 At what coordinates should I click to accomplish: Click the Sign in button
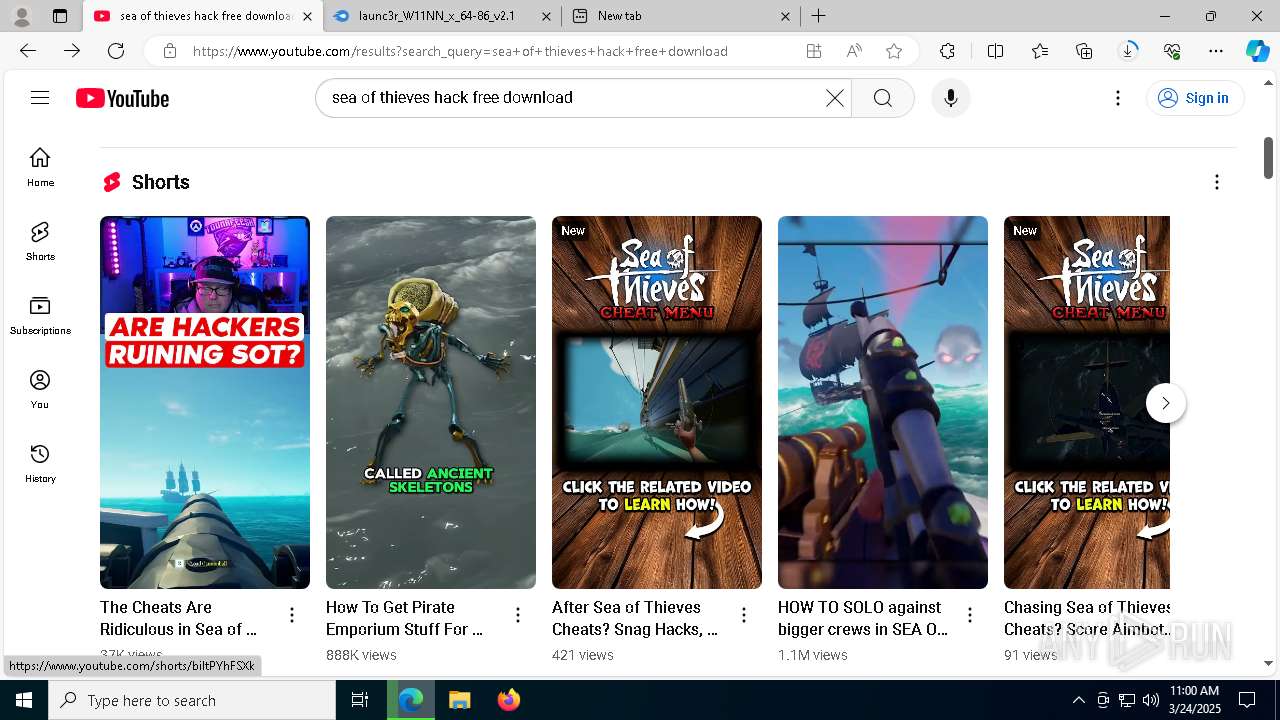(1194, 98)
